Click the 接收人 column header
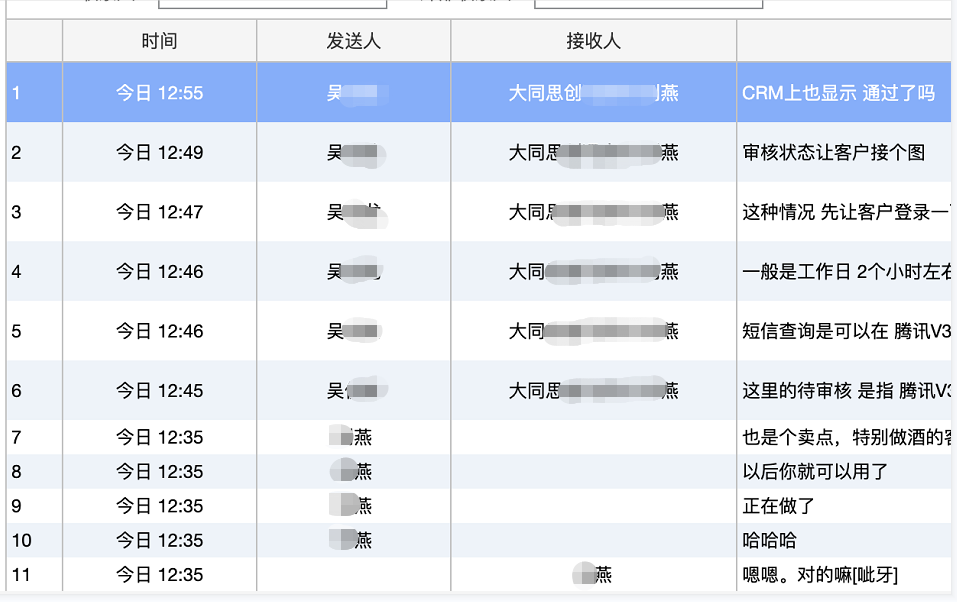 (593, 41)
